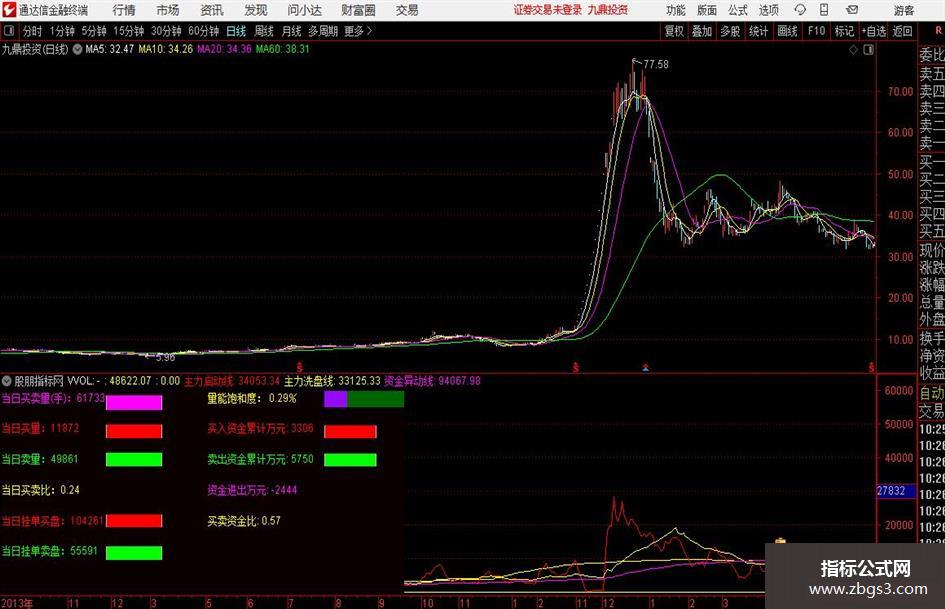Click the MA5: 32.47 indicator label

pos(109,49)
